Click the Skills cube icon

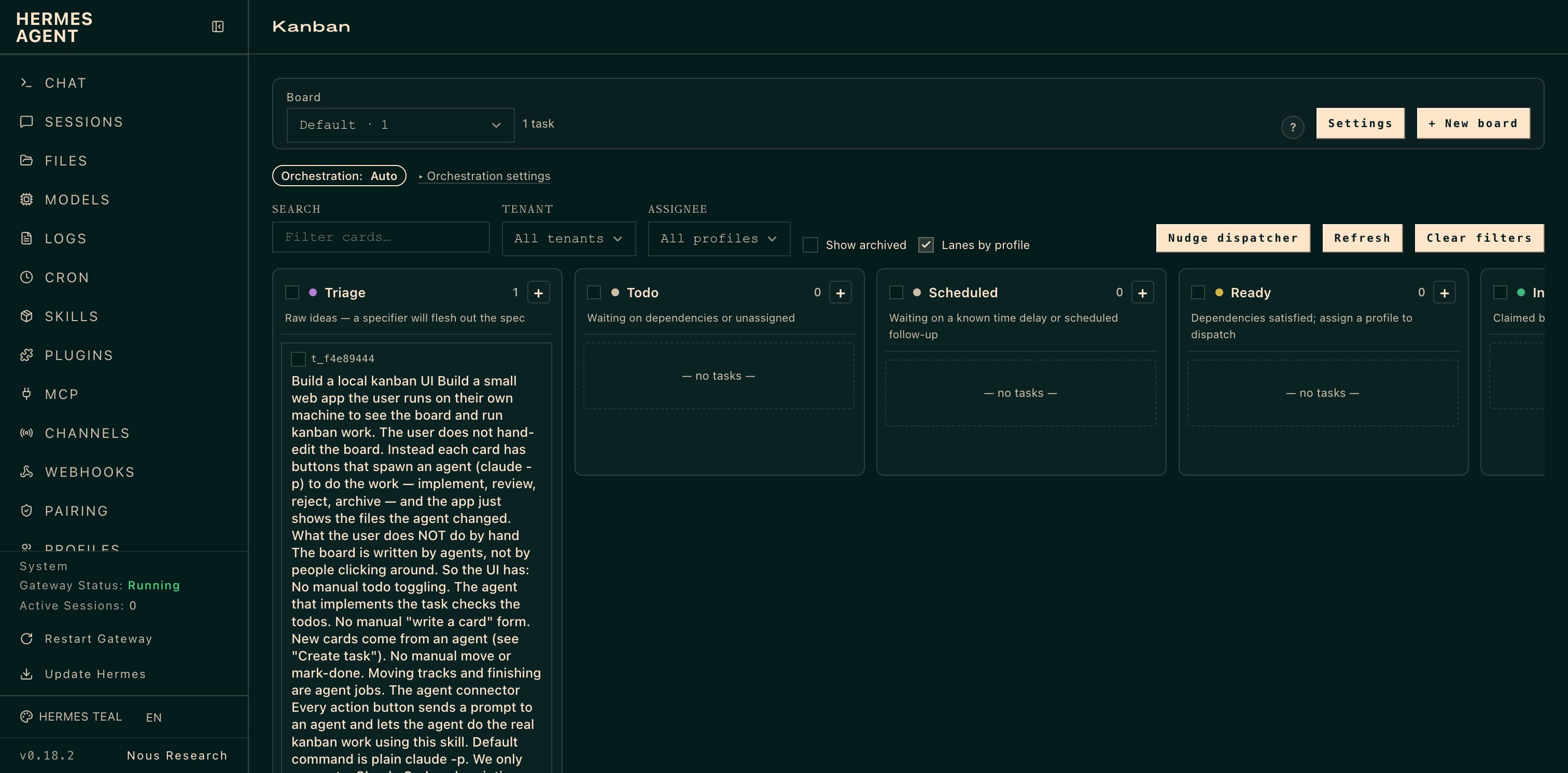point(26,317)
